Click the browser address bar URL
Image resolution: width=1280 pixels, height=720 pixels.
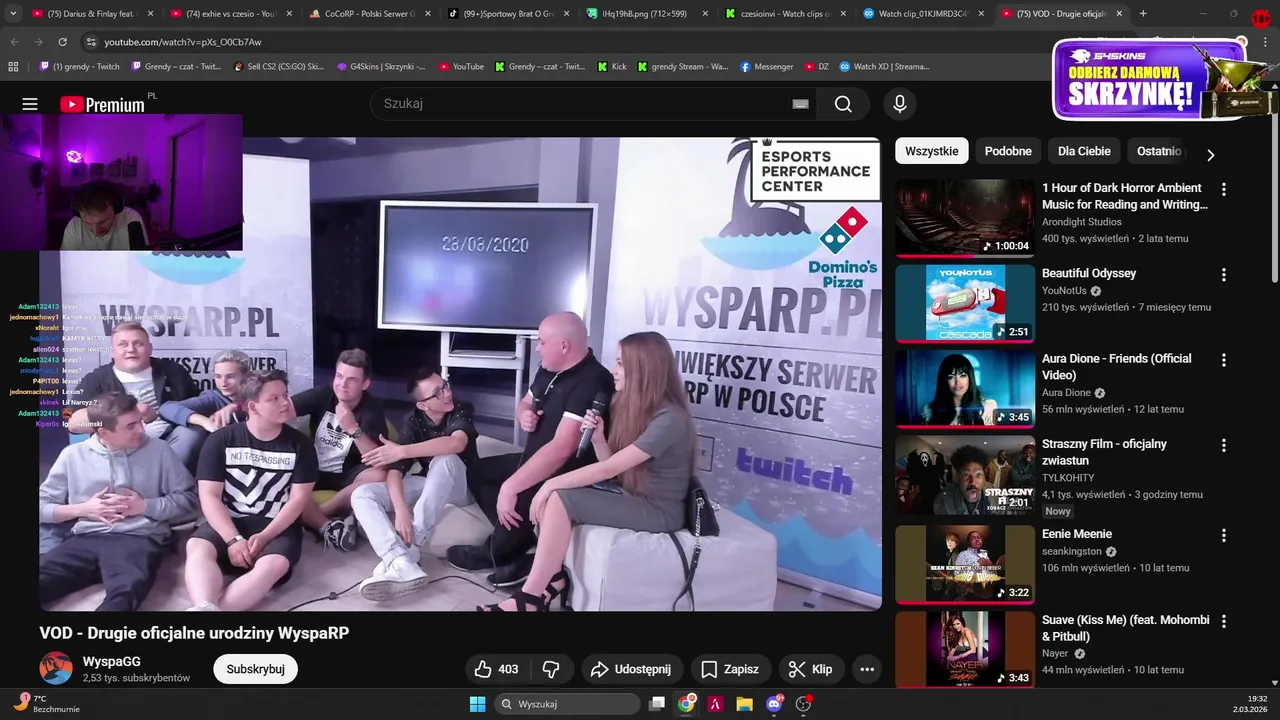click(x=183, y=42)
